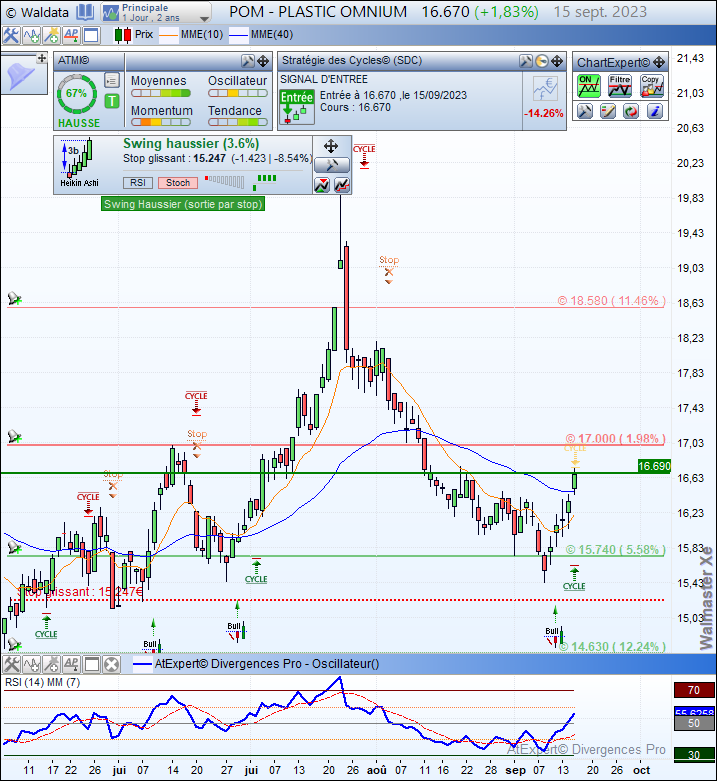Toggle the ChartExpert Filtre button

[620, 86]
